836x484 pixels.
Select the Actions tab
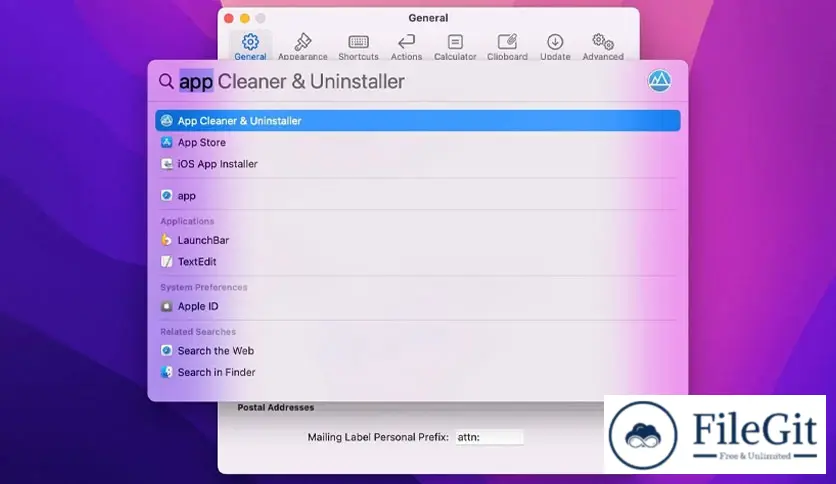406,47
